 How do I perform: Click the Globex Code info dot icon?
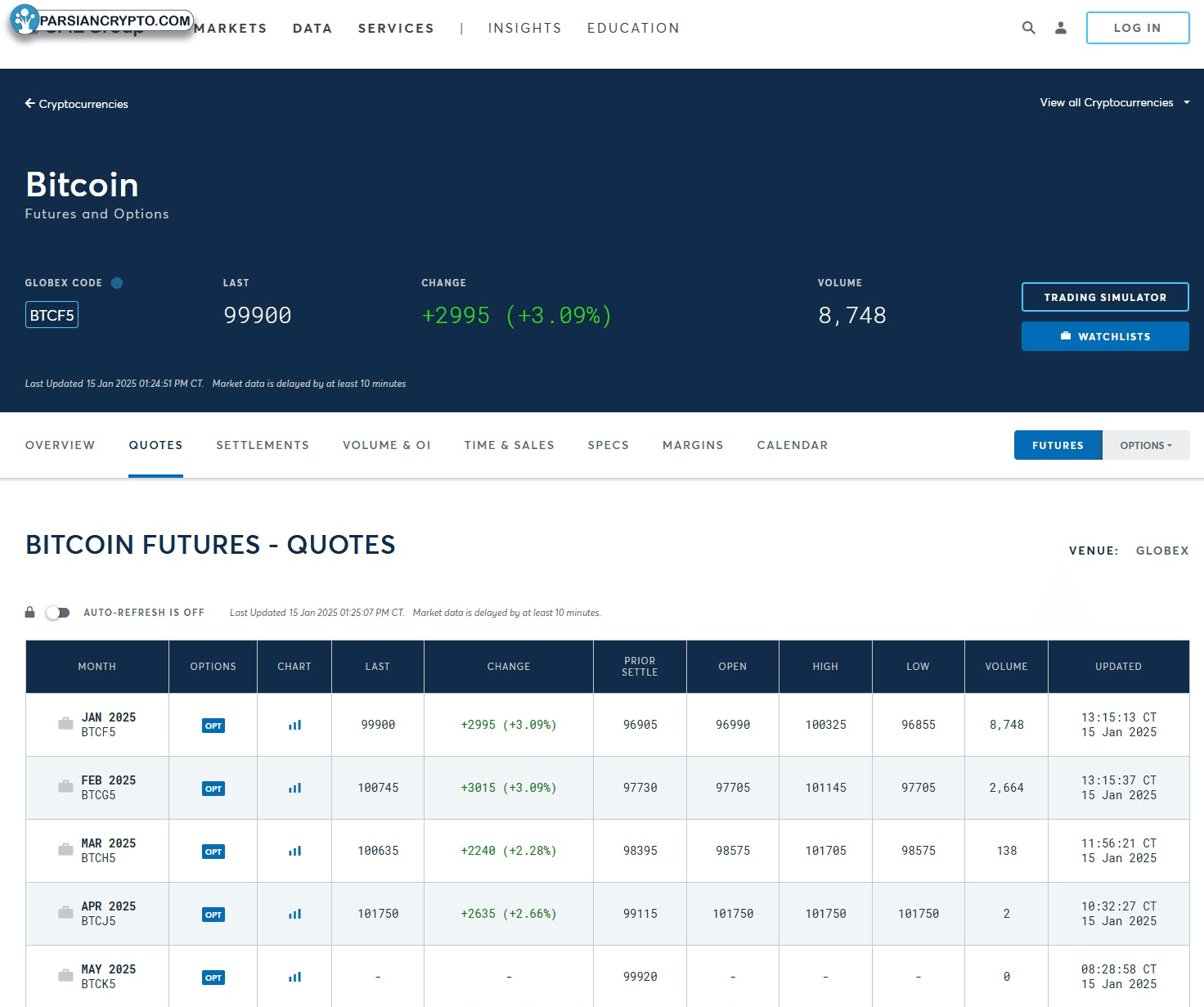[117, 283]
